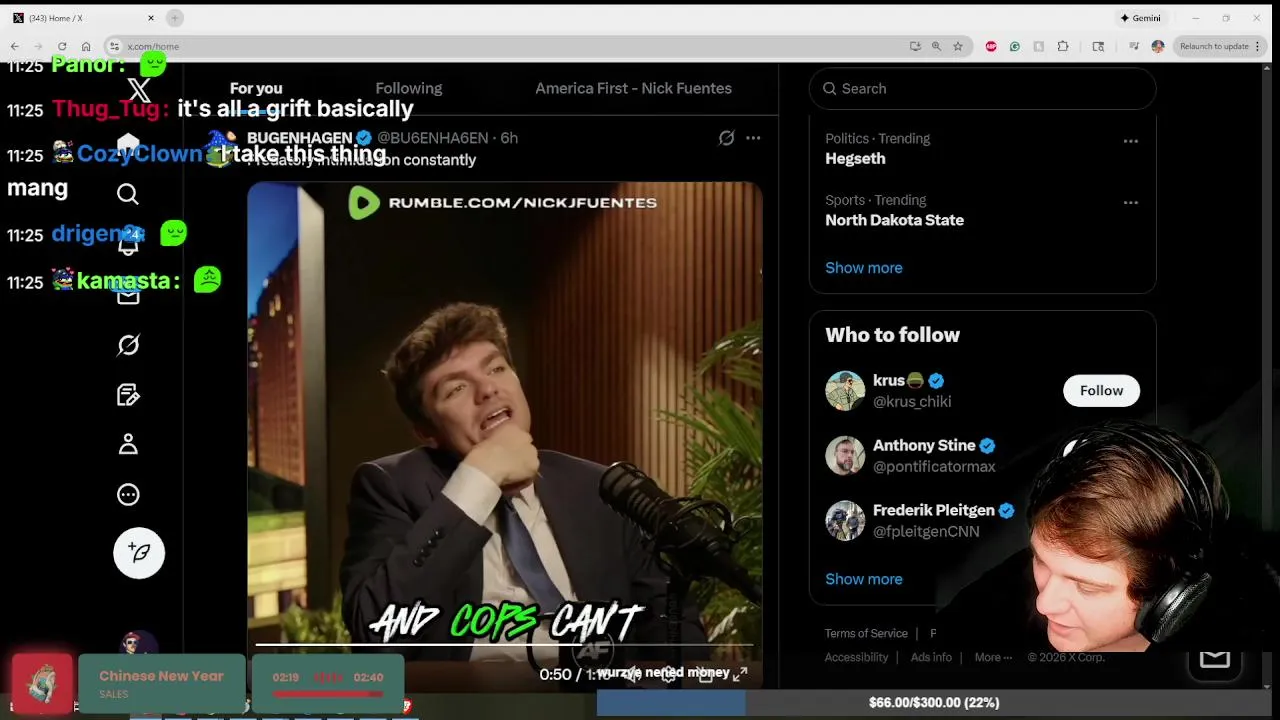Open Terms of Service link
1280x720 pixels.
point(866,633)
